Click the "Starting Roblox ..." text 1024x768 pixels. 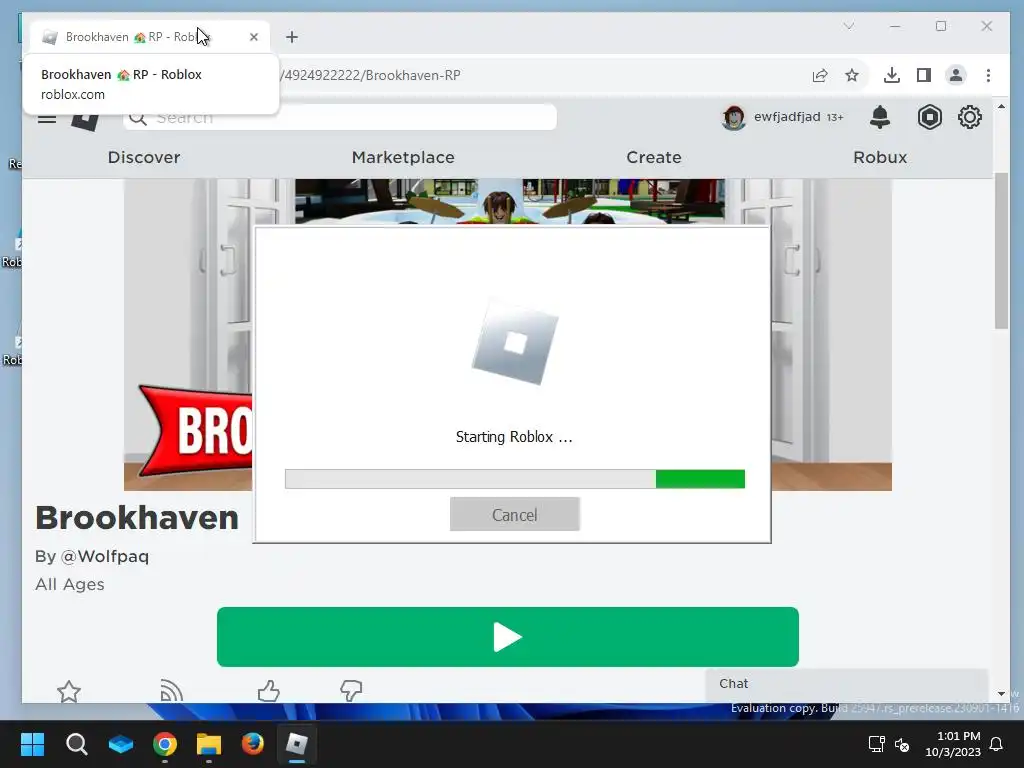click(x=514, y=437)
